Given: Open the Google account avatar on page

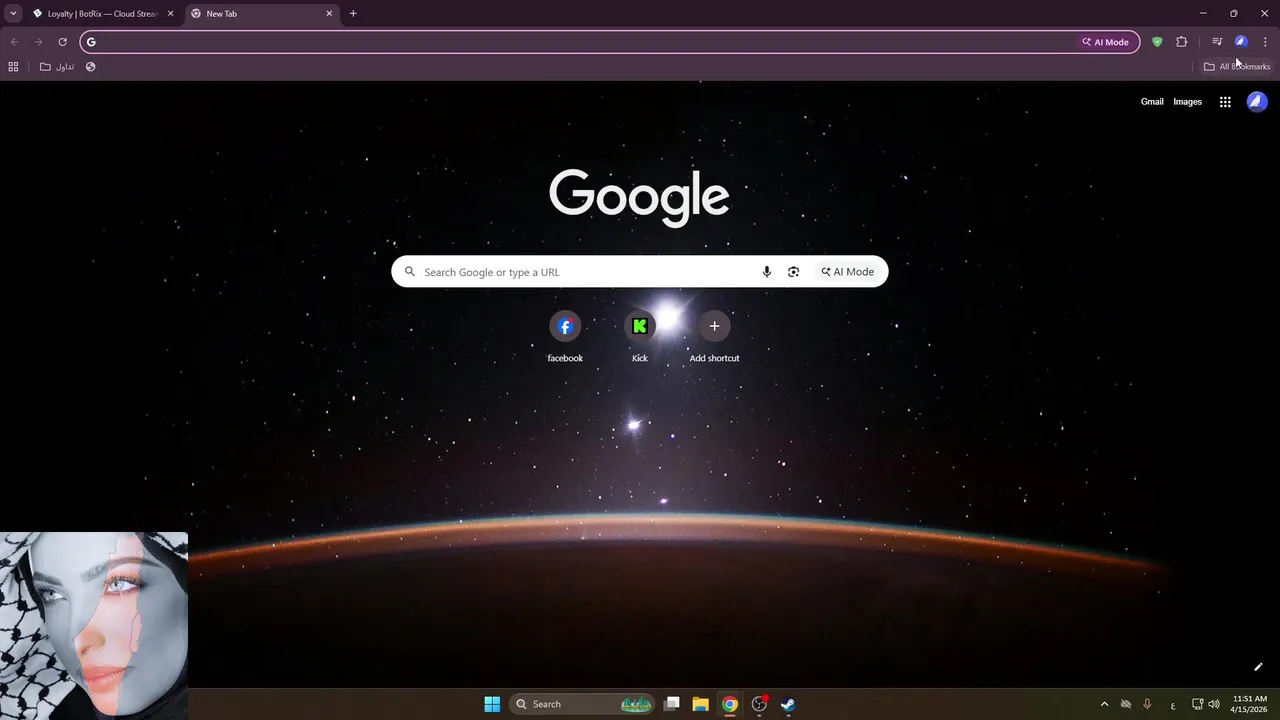Looking at the screenshot, I should point(1257,102).
